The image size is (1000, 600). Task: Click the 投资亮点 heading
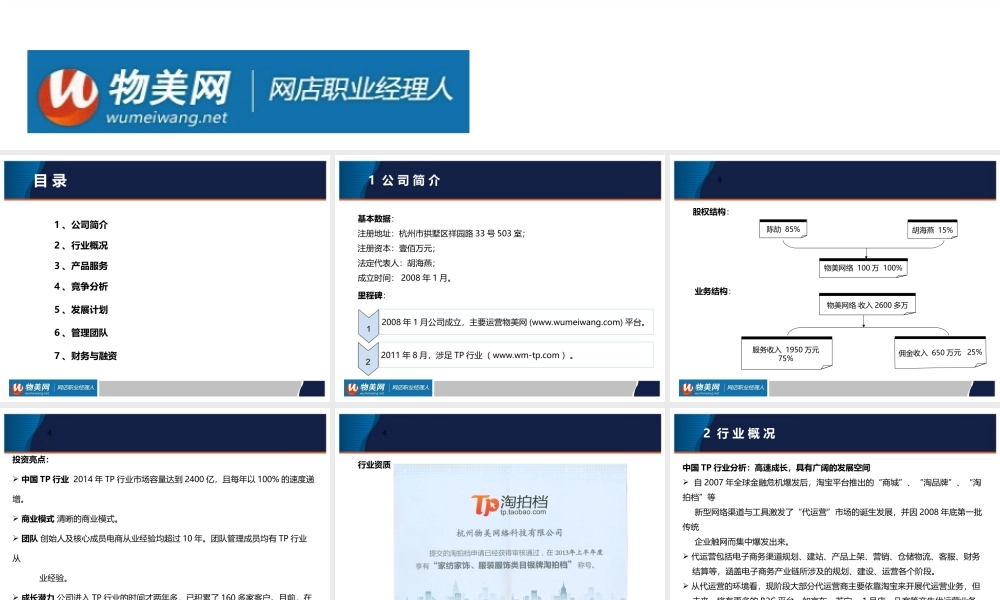(x=30, y=459)
